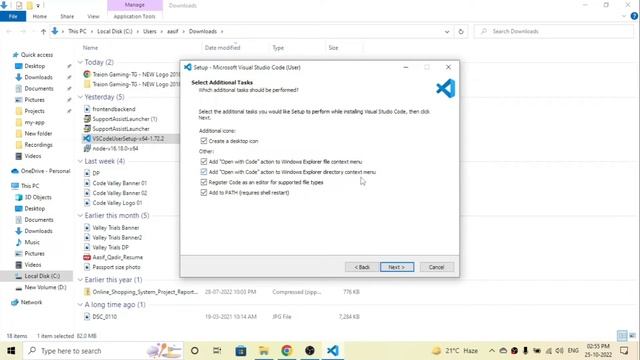Go up one folder level
640x360 pixels.
pos(43,31)
